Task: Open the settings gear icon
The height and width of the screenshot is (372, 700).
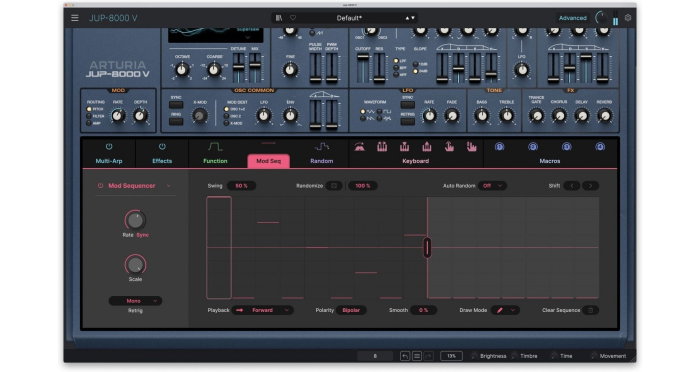Action: tap(628, 18)
